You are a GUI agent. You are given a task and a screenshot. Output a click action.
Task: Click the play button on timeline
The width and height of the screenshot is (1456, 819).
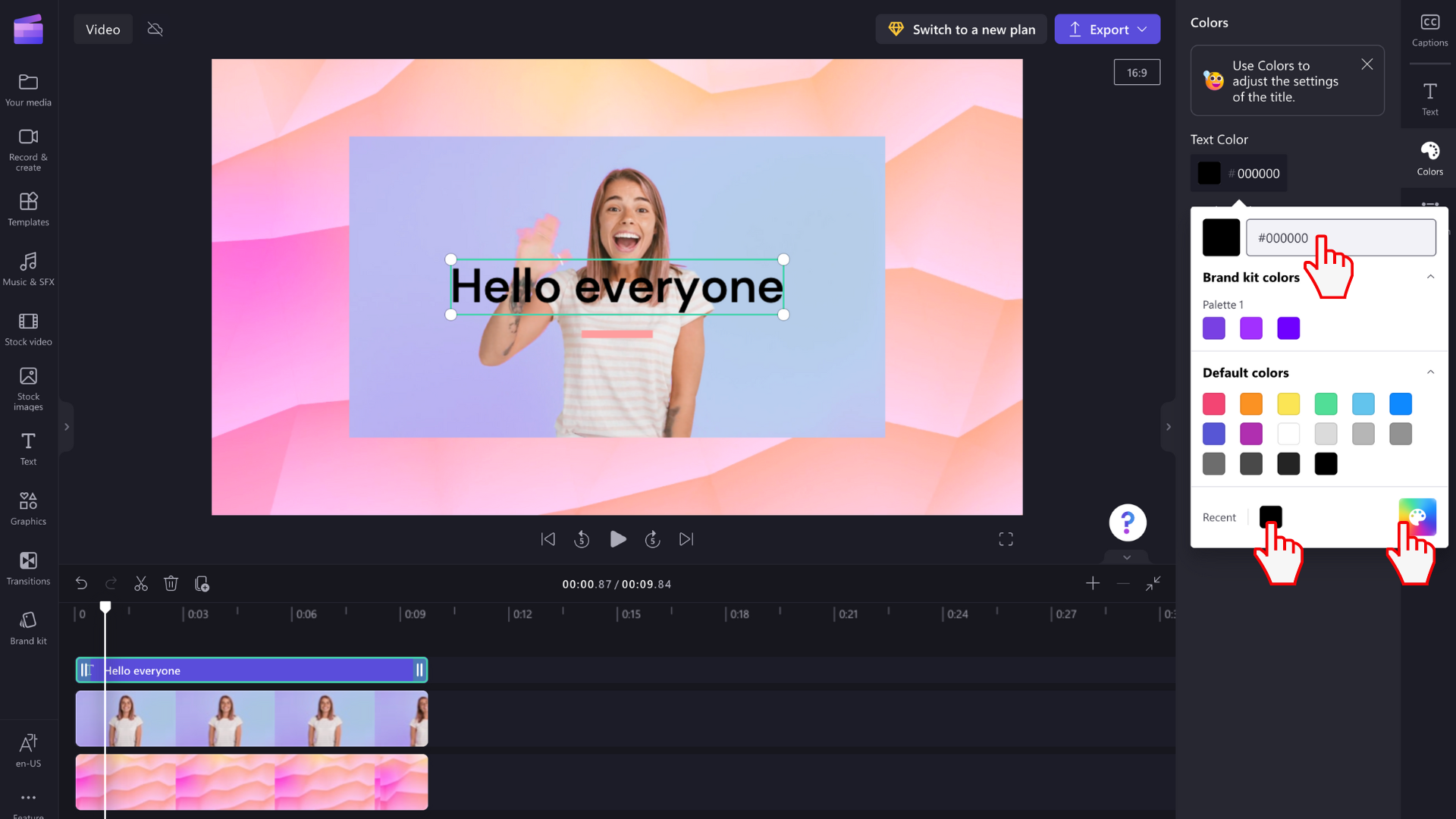coord(617,539)
